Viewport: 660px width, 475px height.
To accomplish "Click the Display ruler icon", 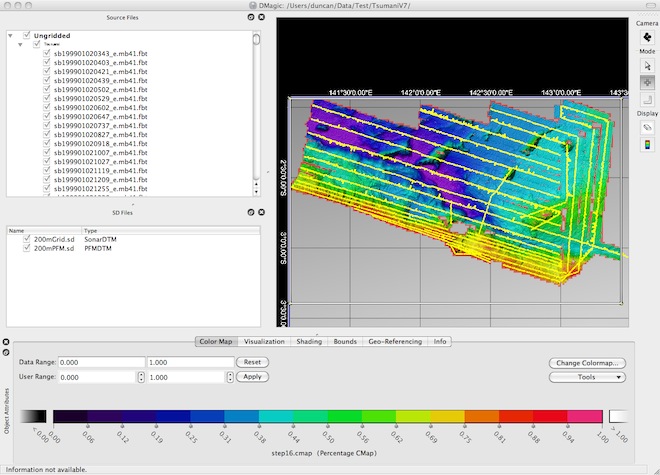I will click(x=647, y=128).
